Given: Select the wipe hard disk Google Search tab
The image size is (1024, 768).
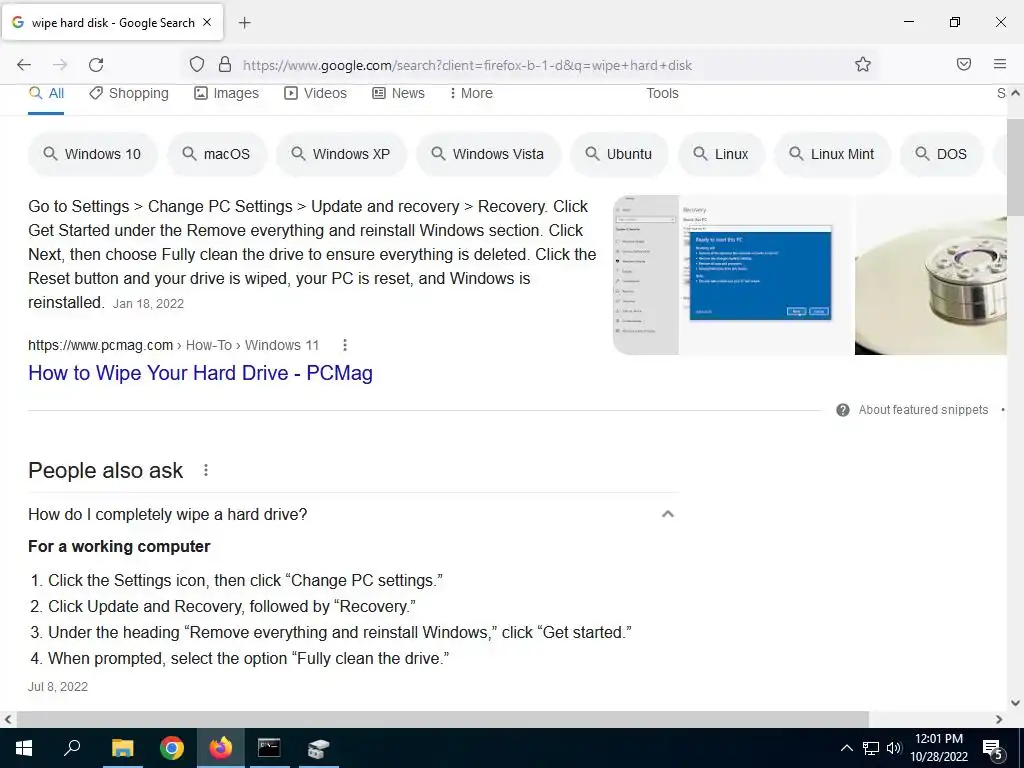Looking at the screenshot, I should click(112, 22).
